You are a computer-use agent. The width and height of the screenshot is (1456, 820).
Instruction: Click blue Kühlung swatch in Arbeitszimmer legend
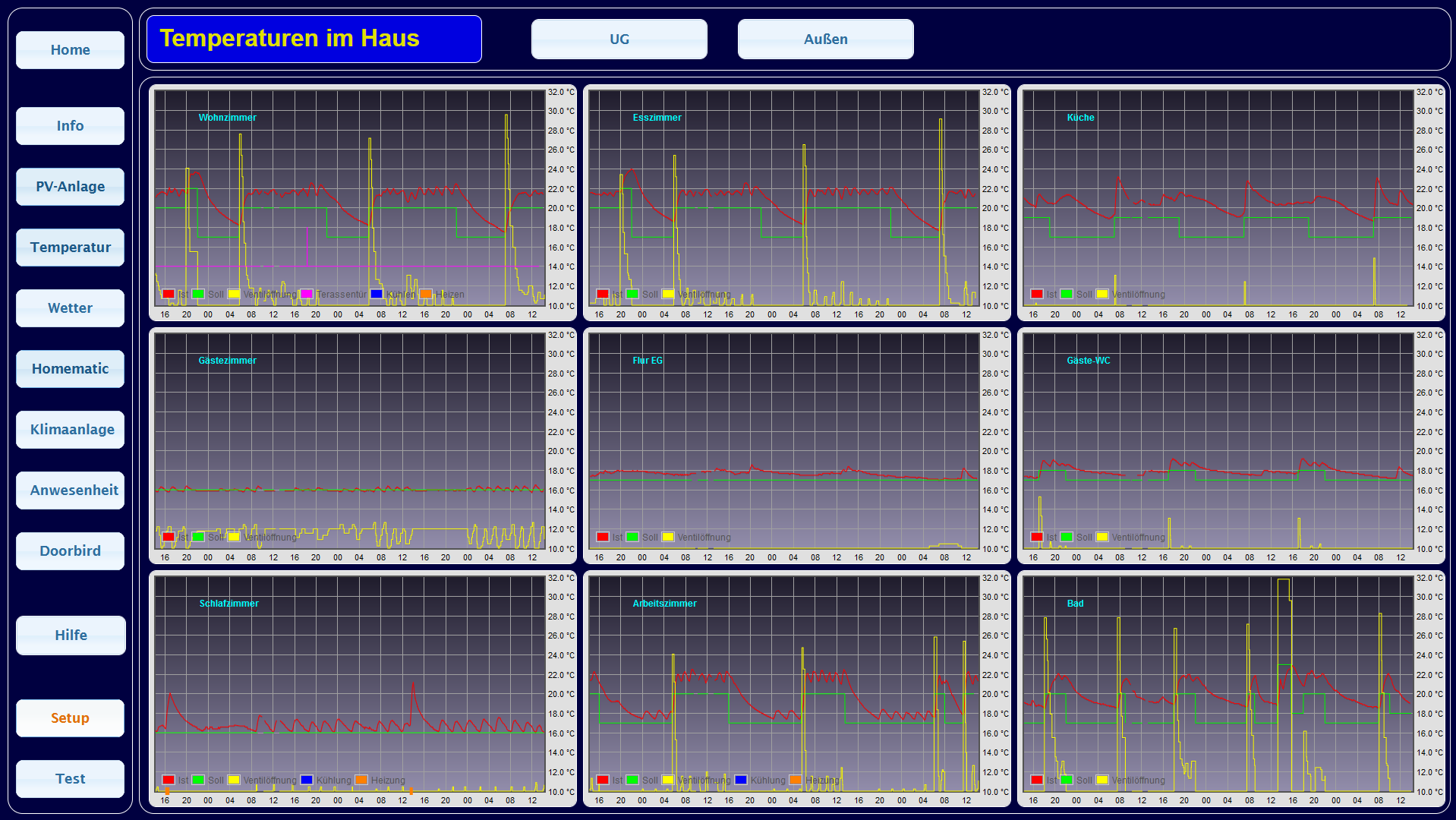741,780
